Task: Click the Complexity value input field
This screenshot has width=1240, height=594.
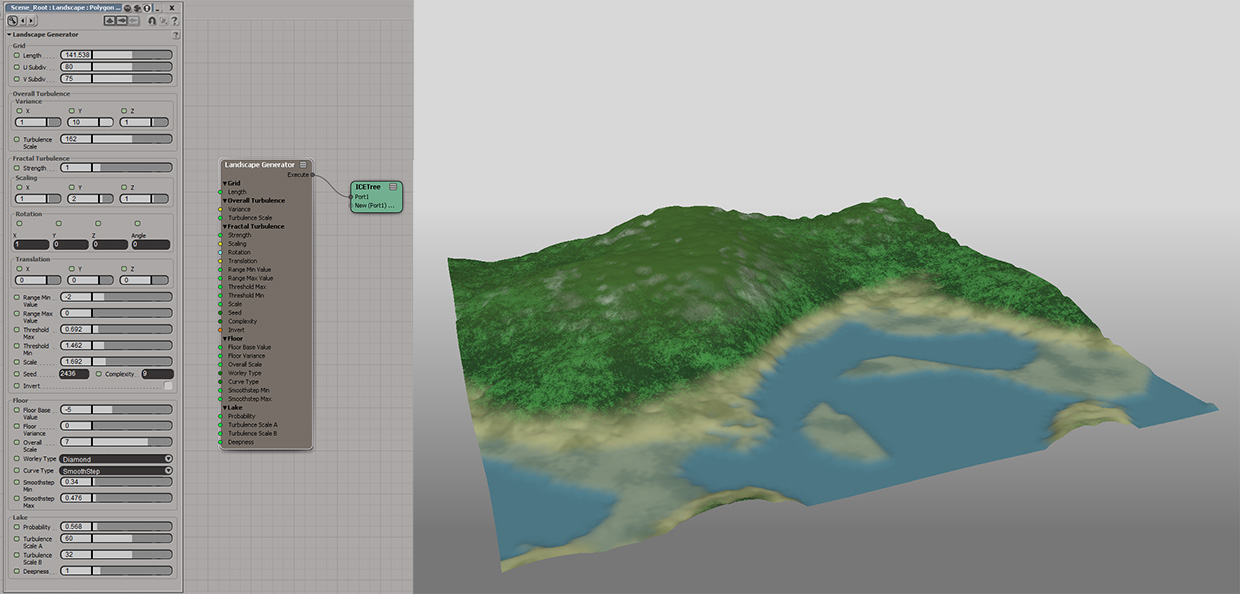Action: pos(157,374)
